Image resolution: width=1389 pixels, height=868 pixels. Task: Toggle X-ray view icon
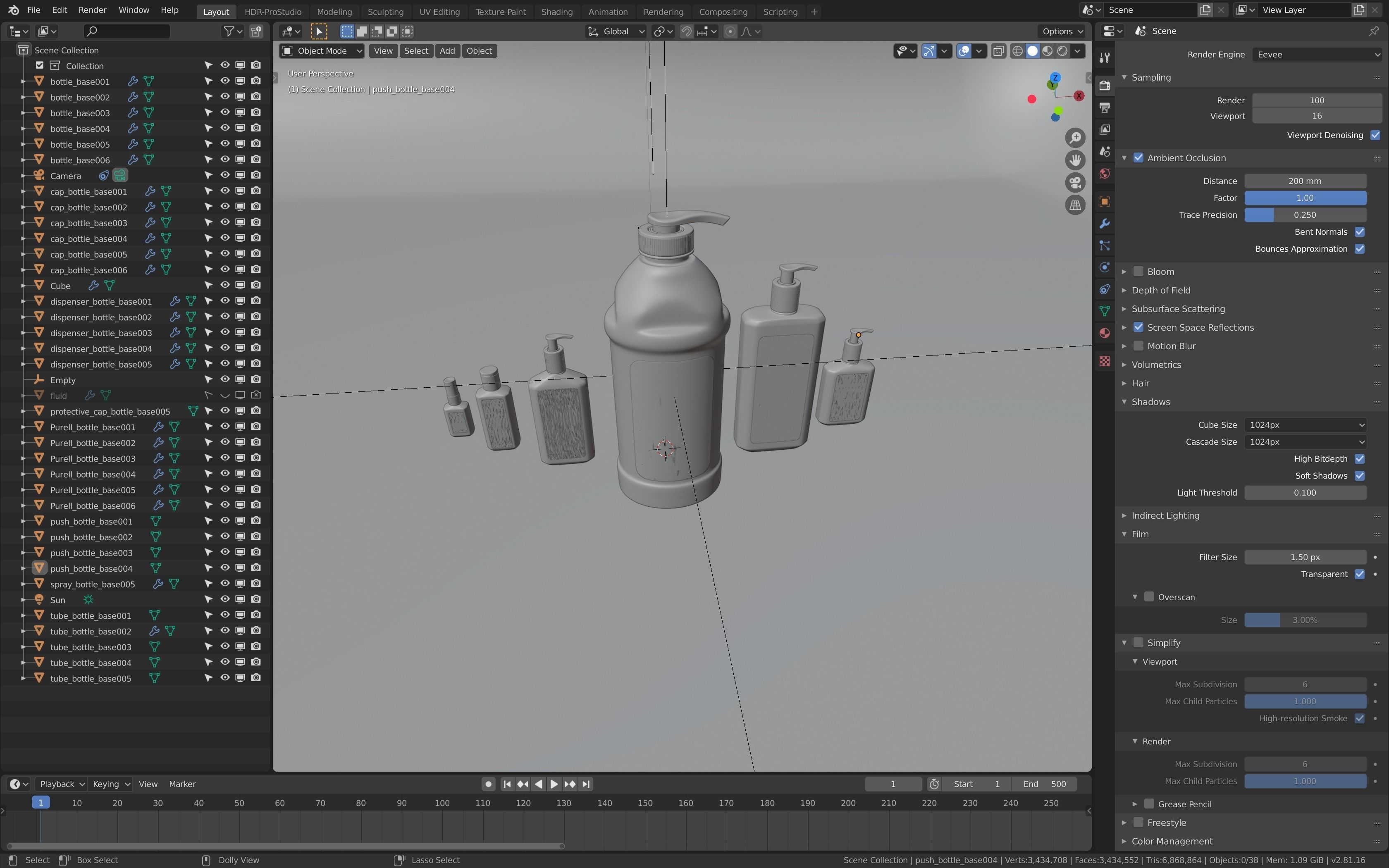click(x=999, y=51)
